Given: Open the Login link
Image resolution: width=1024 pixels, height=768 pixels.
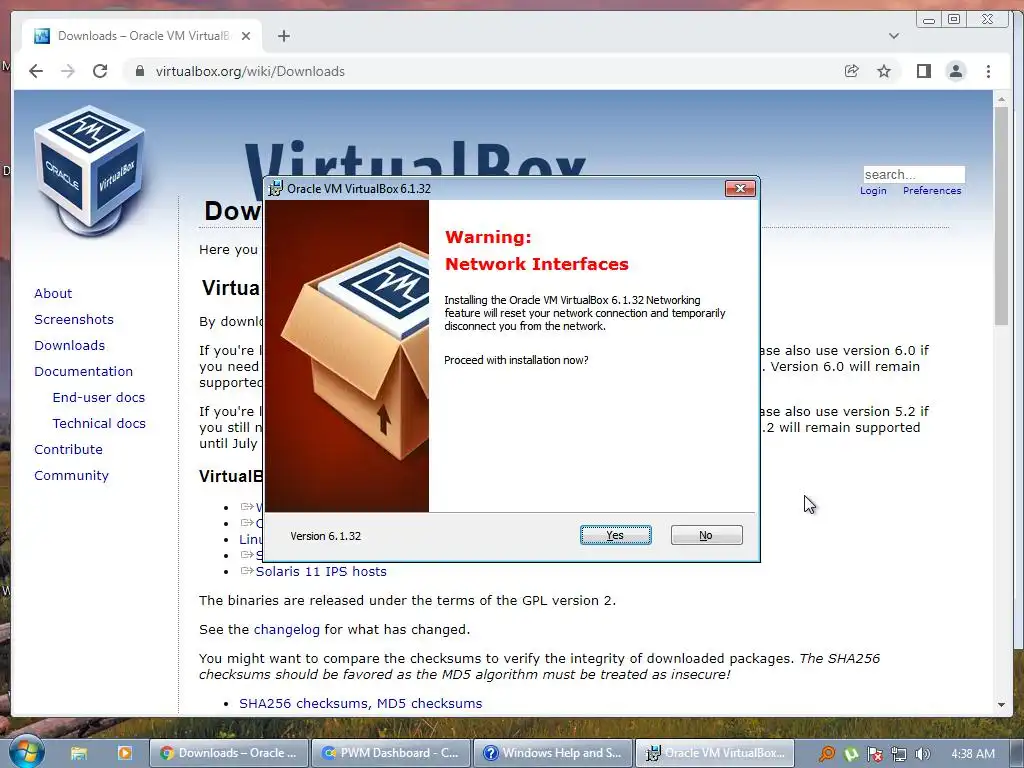Looking at the screenshot, I should pos(873,191).
